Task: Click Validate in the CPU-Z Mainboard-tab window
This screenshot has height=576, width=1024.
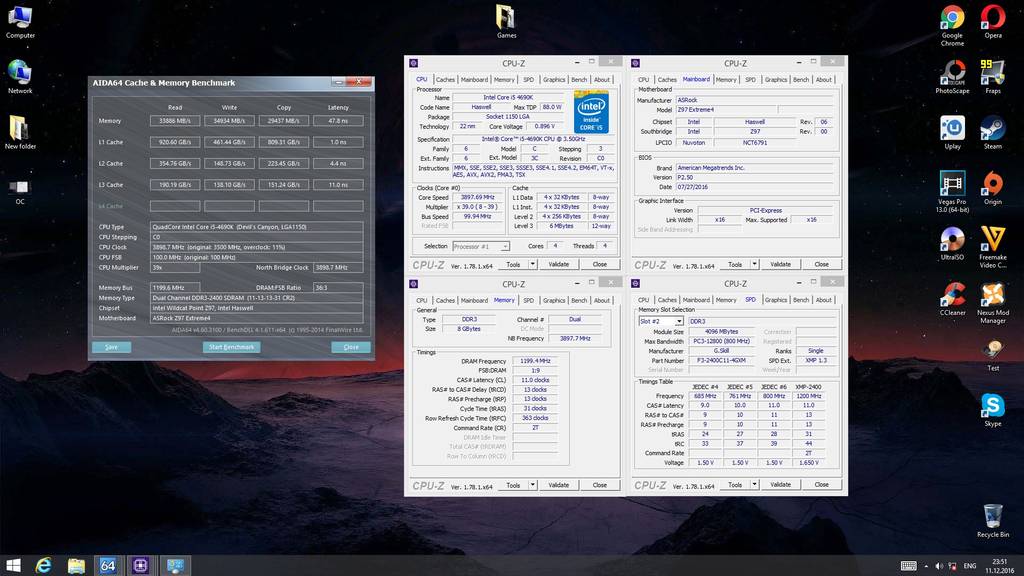Action: tap(780, 264)
